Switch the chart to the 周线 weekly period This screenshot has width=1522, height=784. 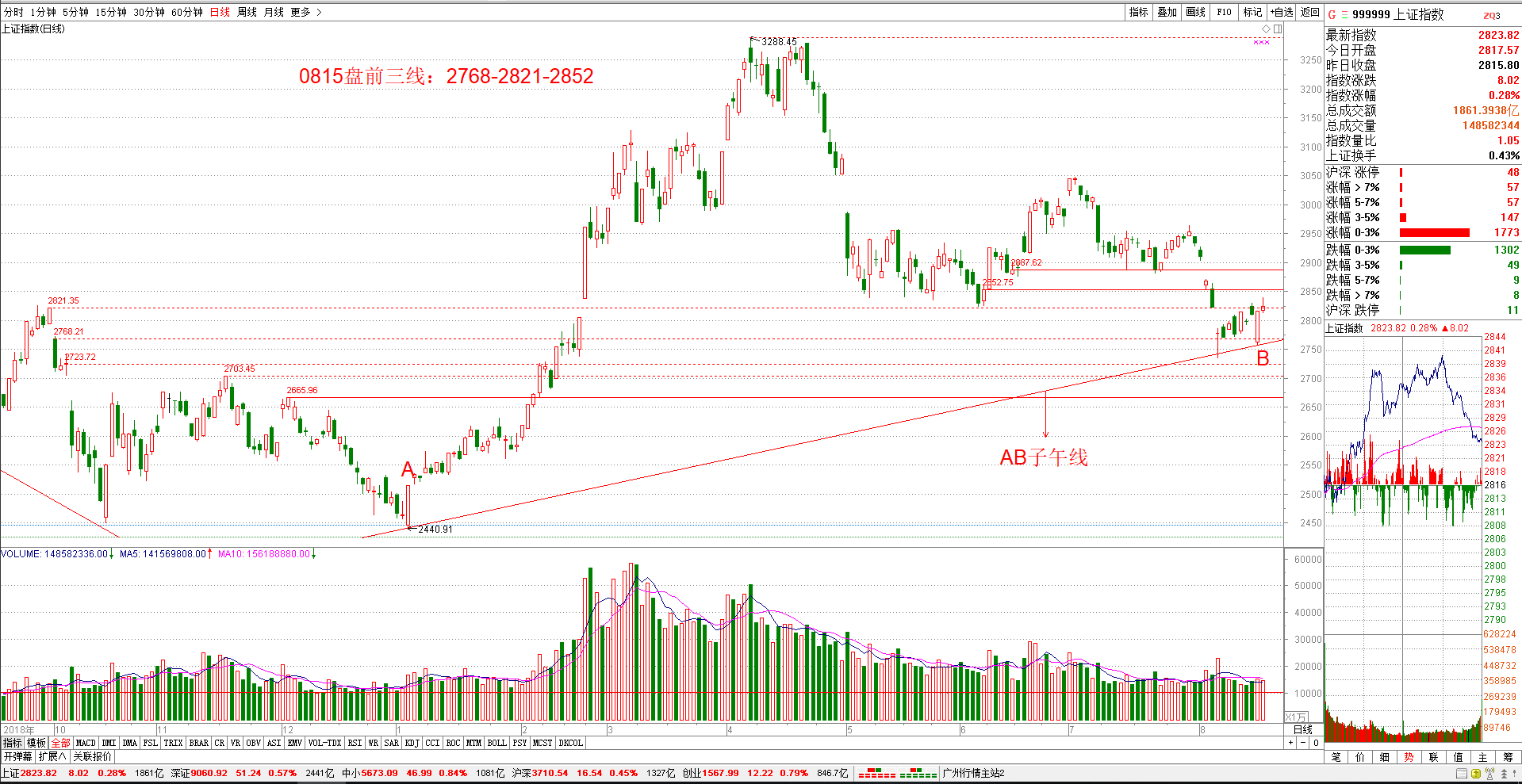247,12
